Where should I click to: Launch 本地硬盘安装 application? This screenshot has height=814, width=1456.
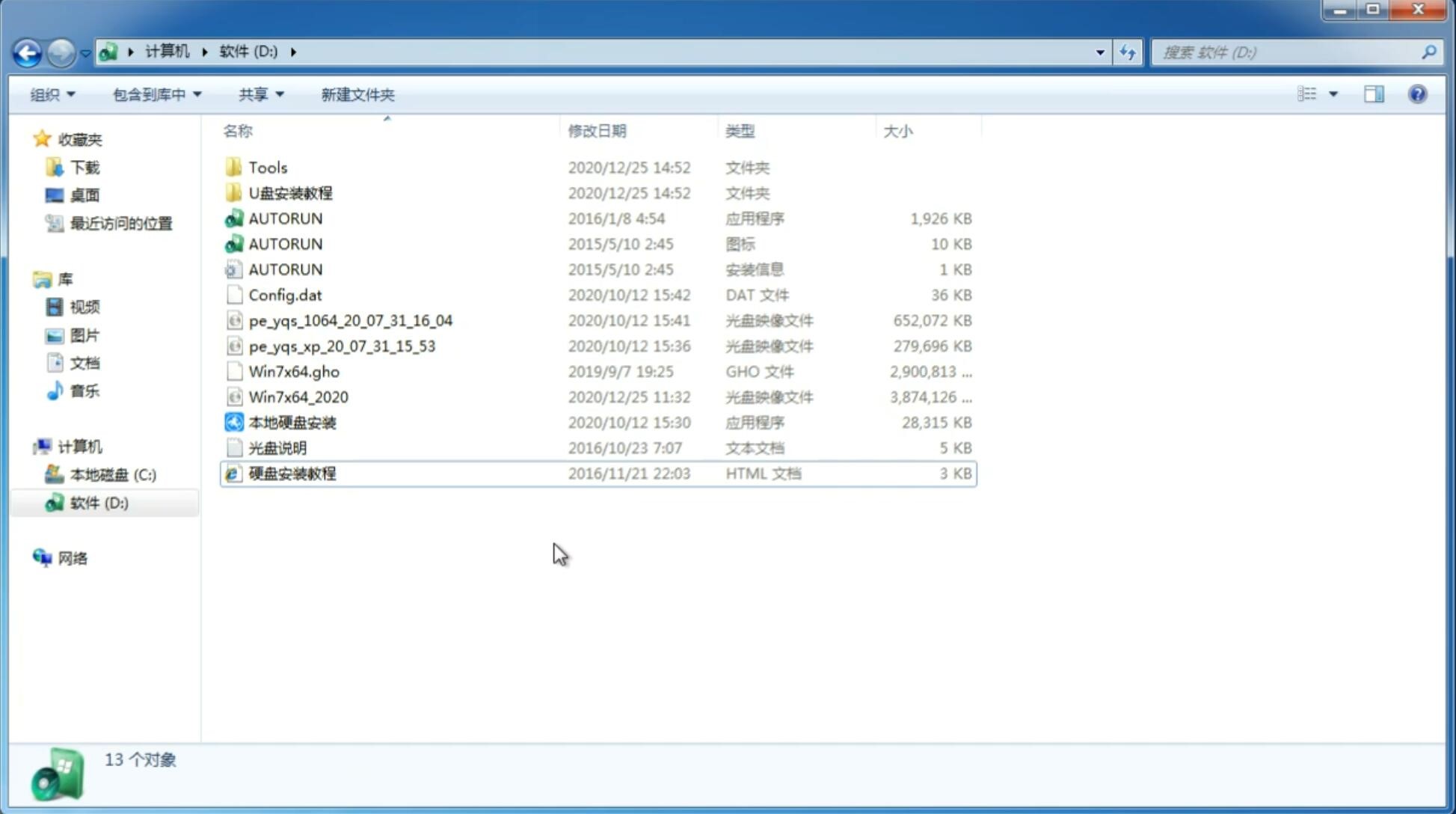tap(292, 422)
